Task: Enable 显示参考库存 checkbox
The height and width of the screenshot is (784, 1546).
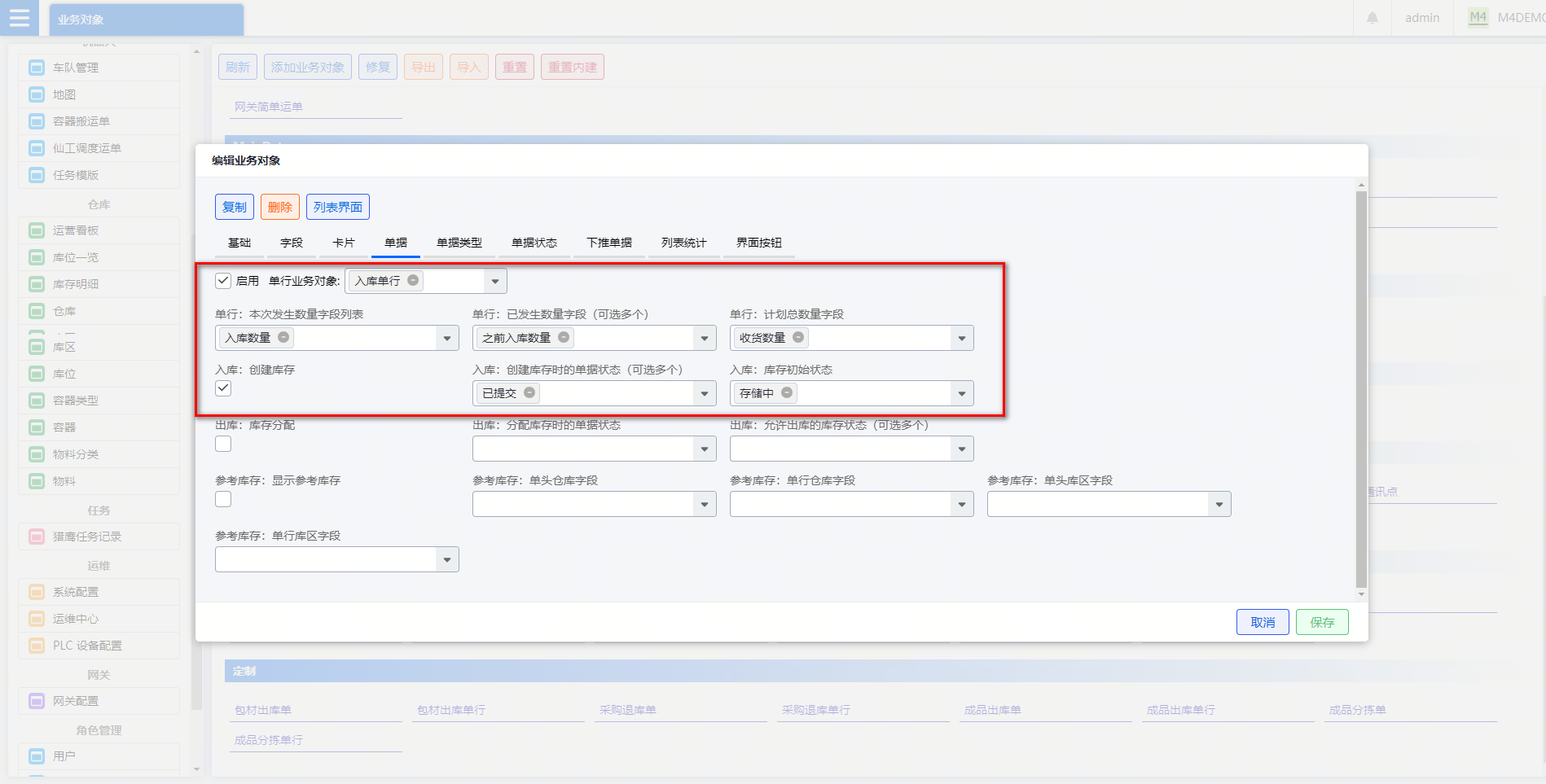Action: point(223,499)
